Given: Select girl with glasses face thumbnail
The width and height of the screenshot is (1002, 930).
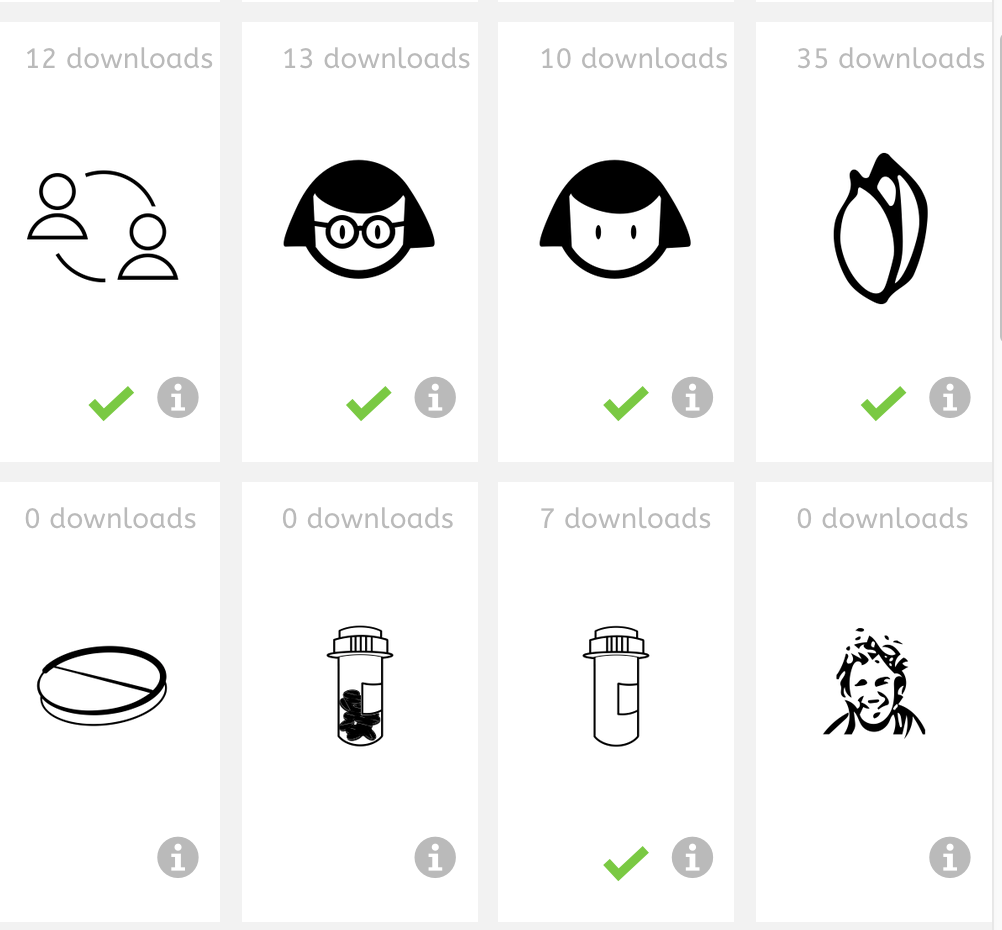Looking at the screenshot, I should [359, 219].
